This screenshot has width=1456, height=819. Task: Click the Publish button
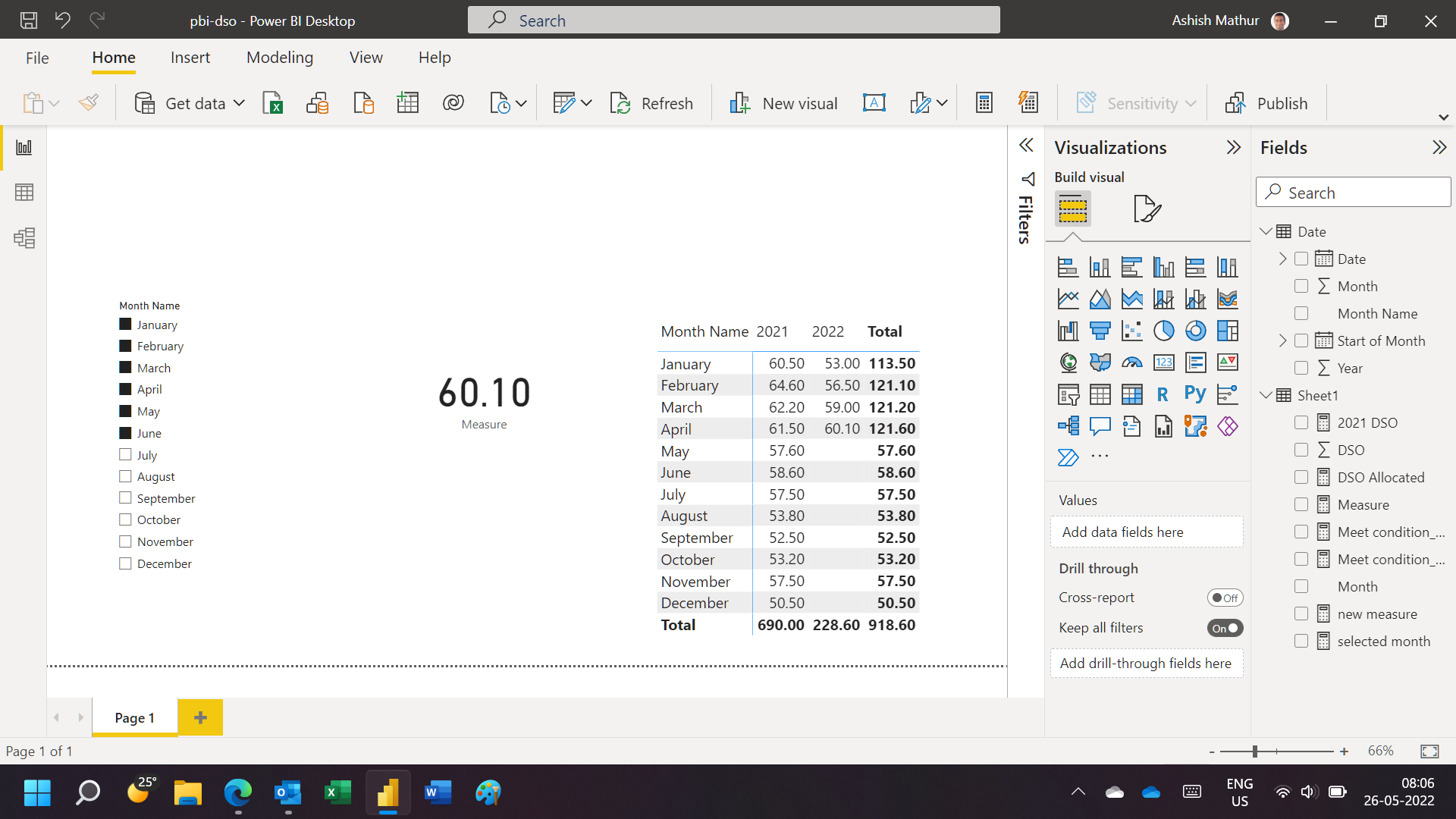1266,103
